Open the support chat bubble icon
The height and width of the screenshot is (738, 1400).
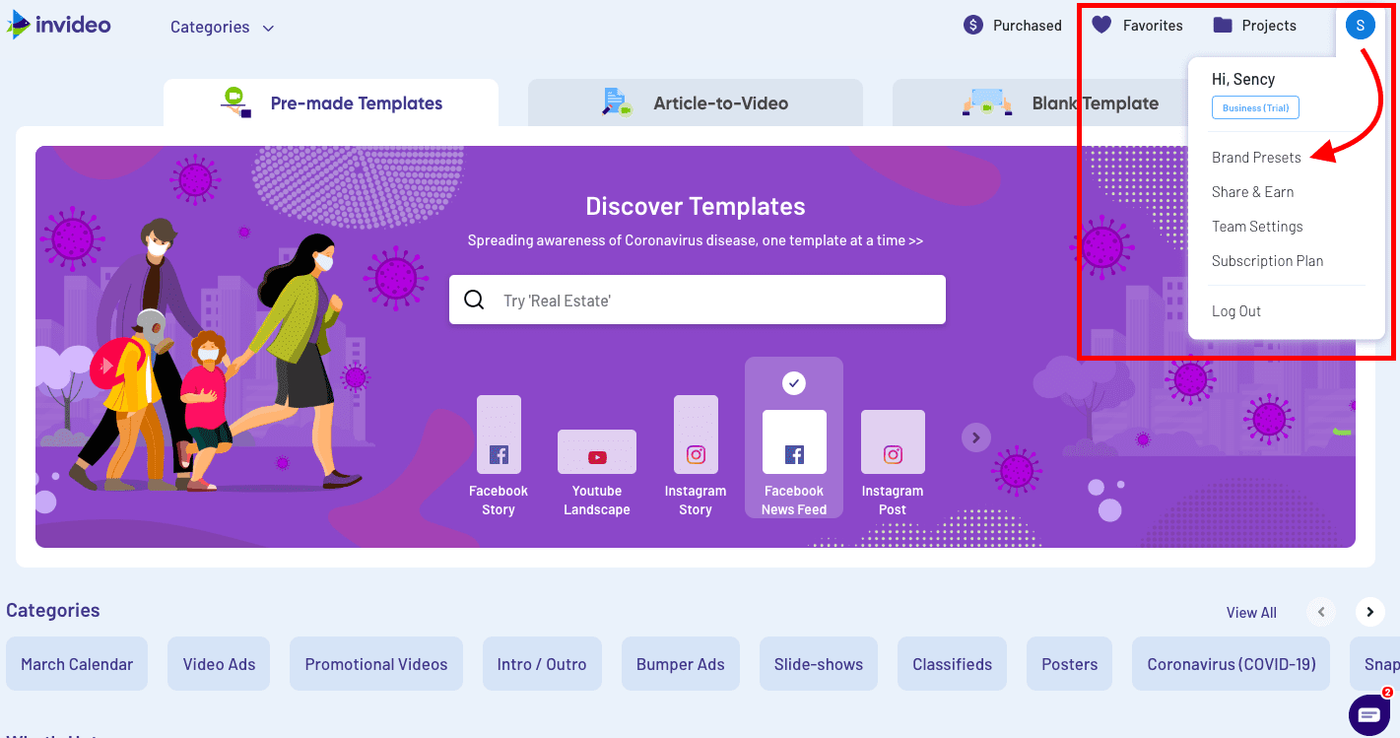tap(1369, 715)
